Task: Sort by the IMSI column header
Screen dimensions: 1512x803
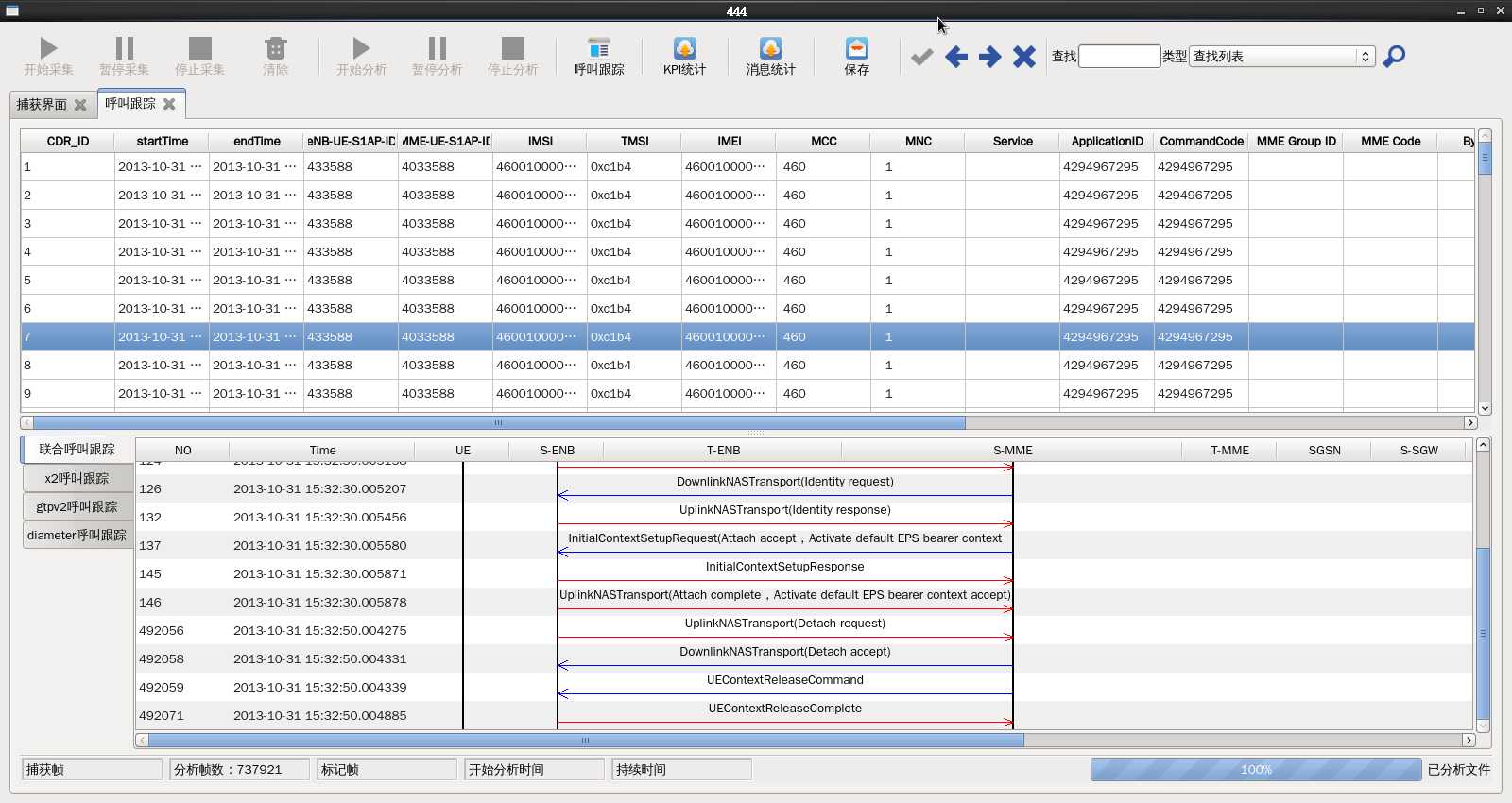Action: (541, 141)
